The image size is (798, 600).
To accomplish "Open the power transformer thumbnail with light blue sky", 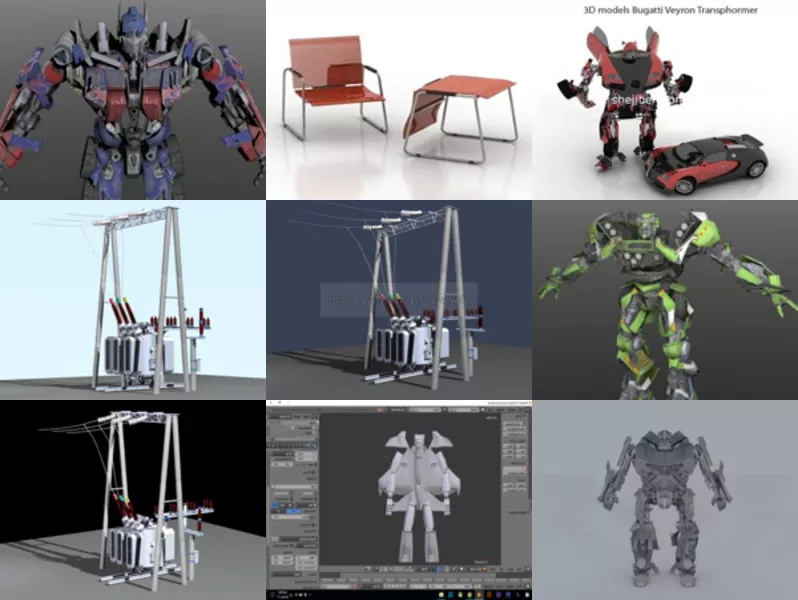I will pyautogui.click(x=132, y=299).
